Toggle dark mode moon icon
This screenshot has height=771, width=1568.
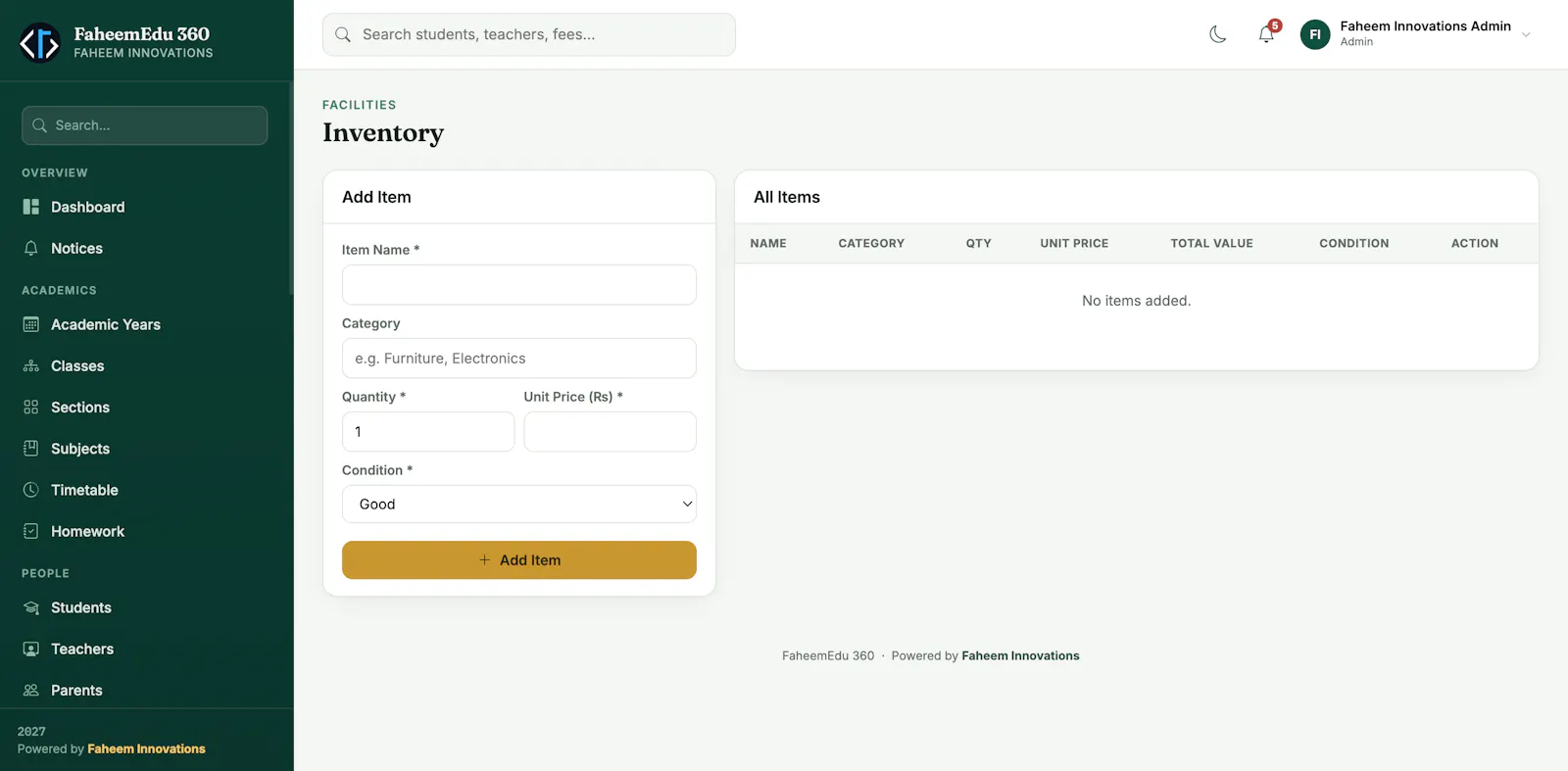click(x=1218, y=34)
